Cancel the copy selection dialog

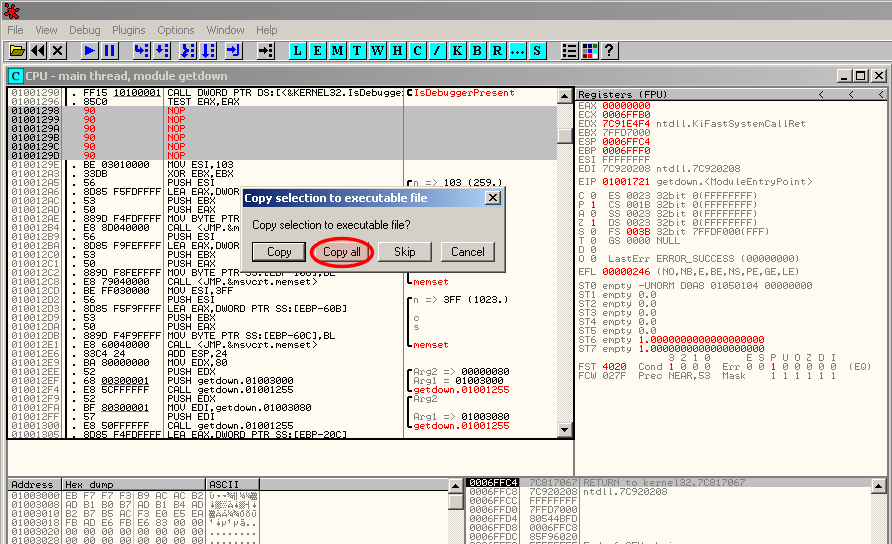[x=467, y=252]
